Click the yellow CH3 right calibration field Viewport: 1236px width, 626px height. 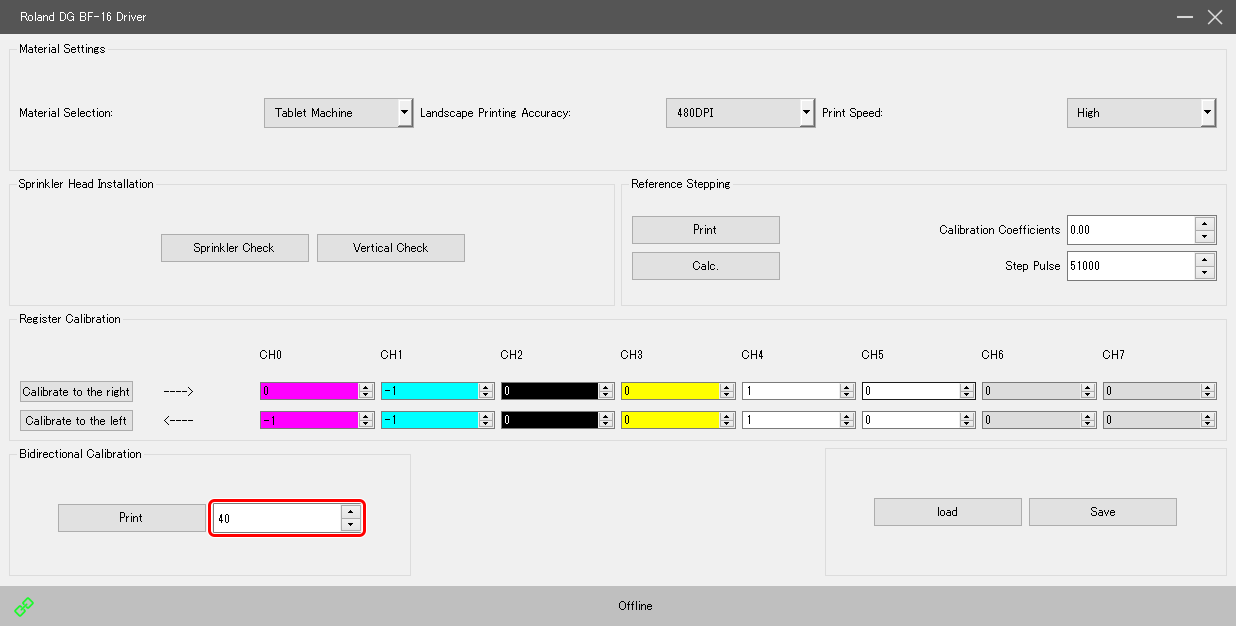coord(669,392)
